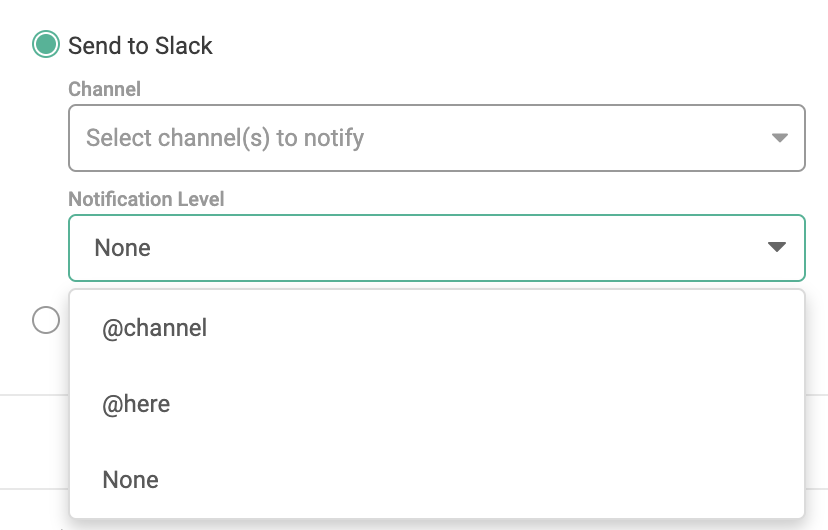Open the Channel dropdown arrow
This screenshot has width=828, height=530.
pyautogui.click(x=780, y=138)
